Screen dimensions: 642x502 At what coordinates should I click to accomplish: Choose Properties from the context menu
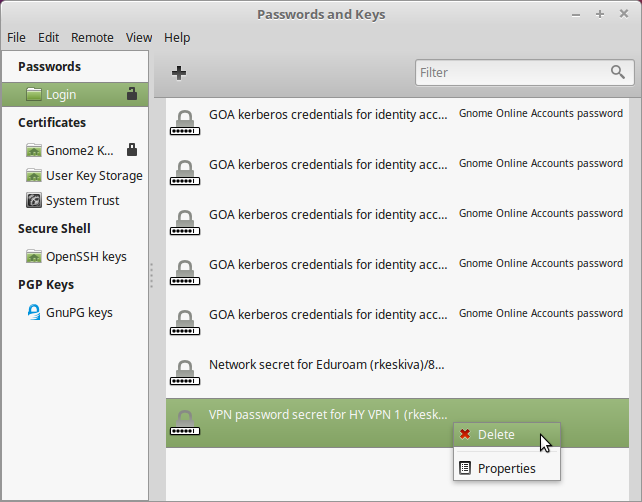point(507,468)
